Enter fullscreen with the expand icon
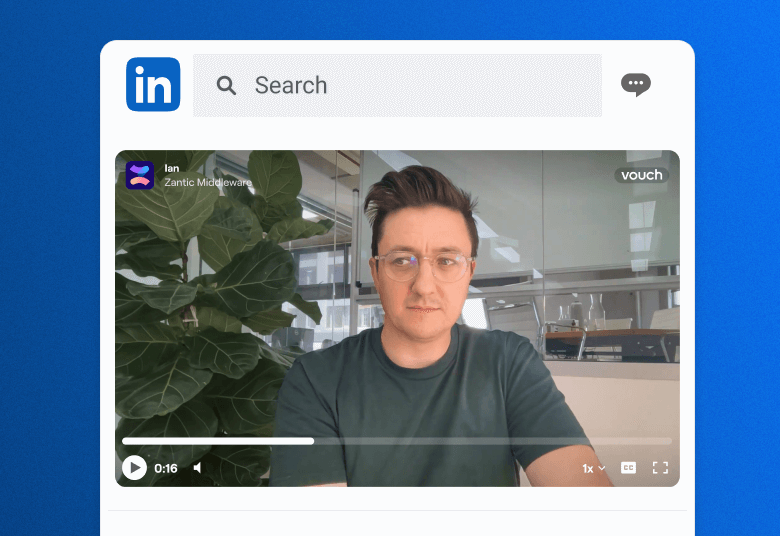 tap(660, 468)
